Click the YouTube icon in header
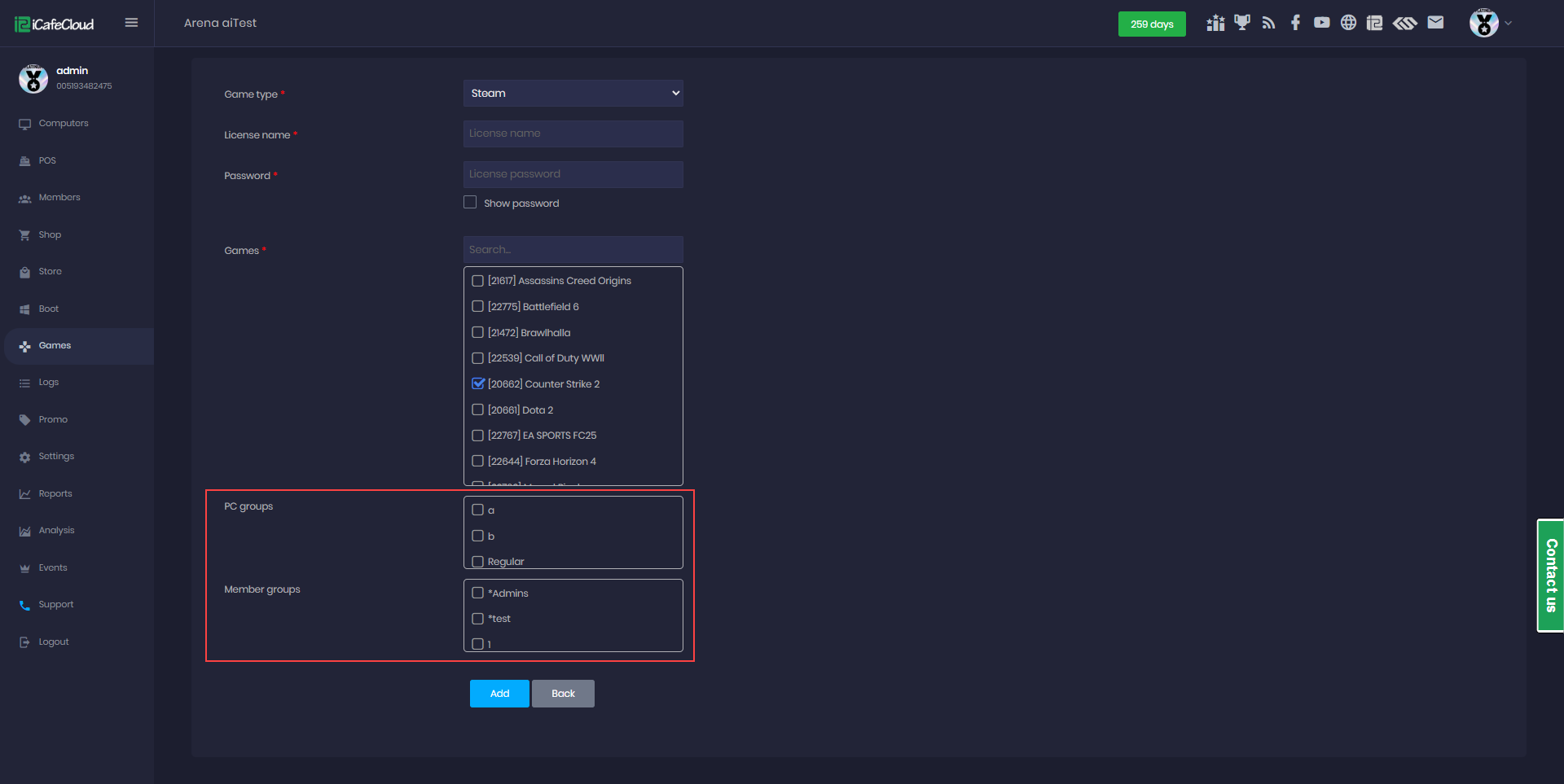This screenshot has height=784, width=1564. click(1321, 23)
